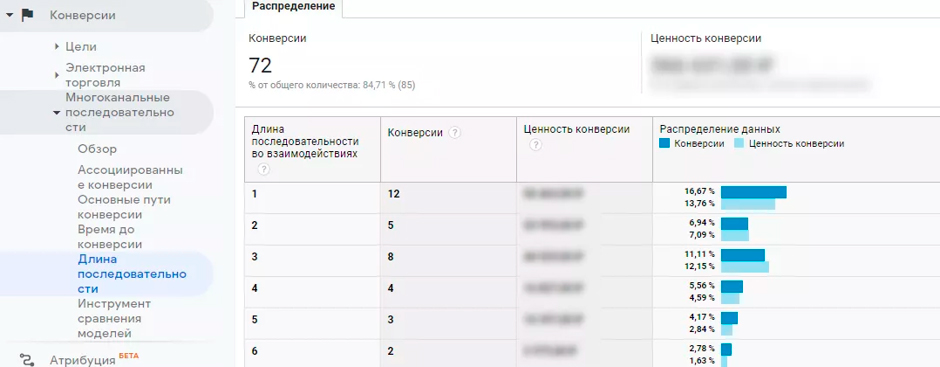Click the Conversions flag icon

(28, 16)
